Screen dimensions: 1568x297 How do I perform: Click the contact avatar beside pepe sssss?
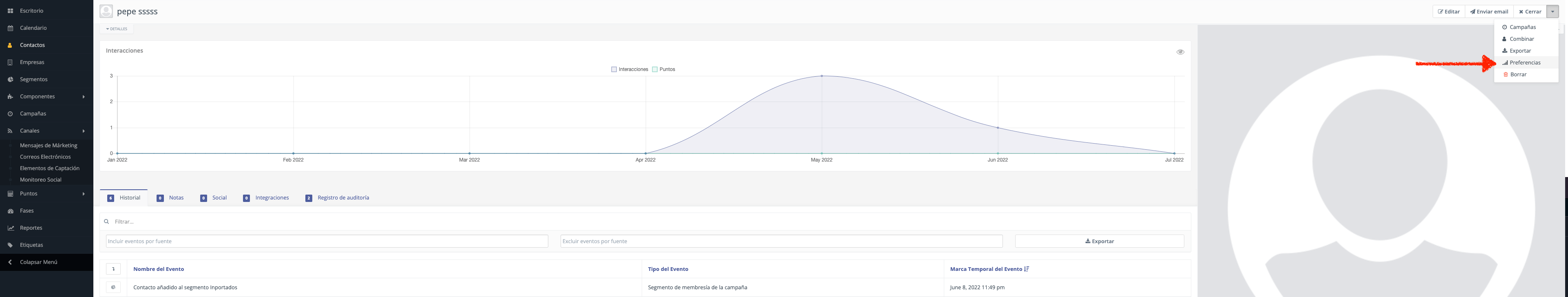point(106,11)
